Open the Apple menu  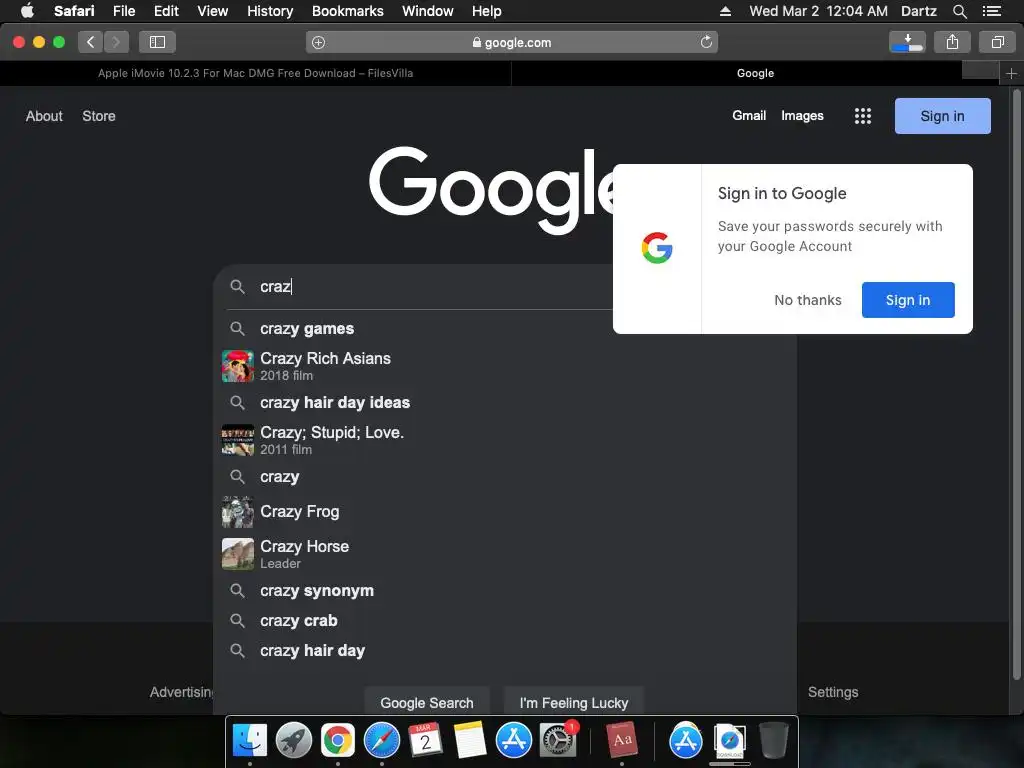(27, 11)
